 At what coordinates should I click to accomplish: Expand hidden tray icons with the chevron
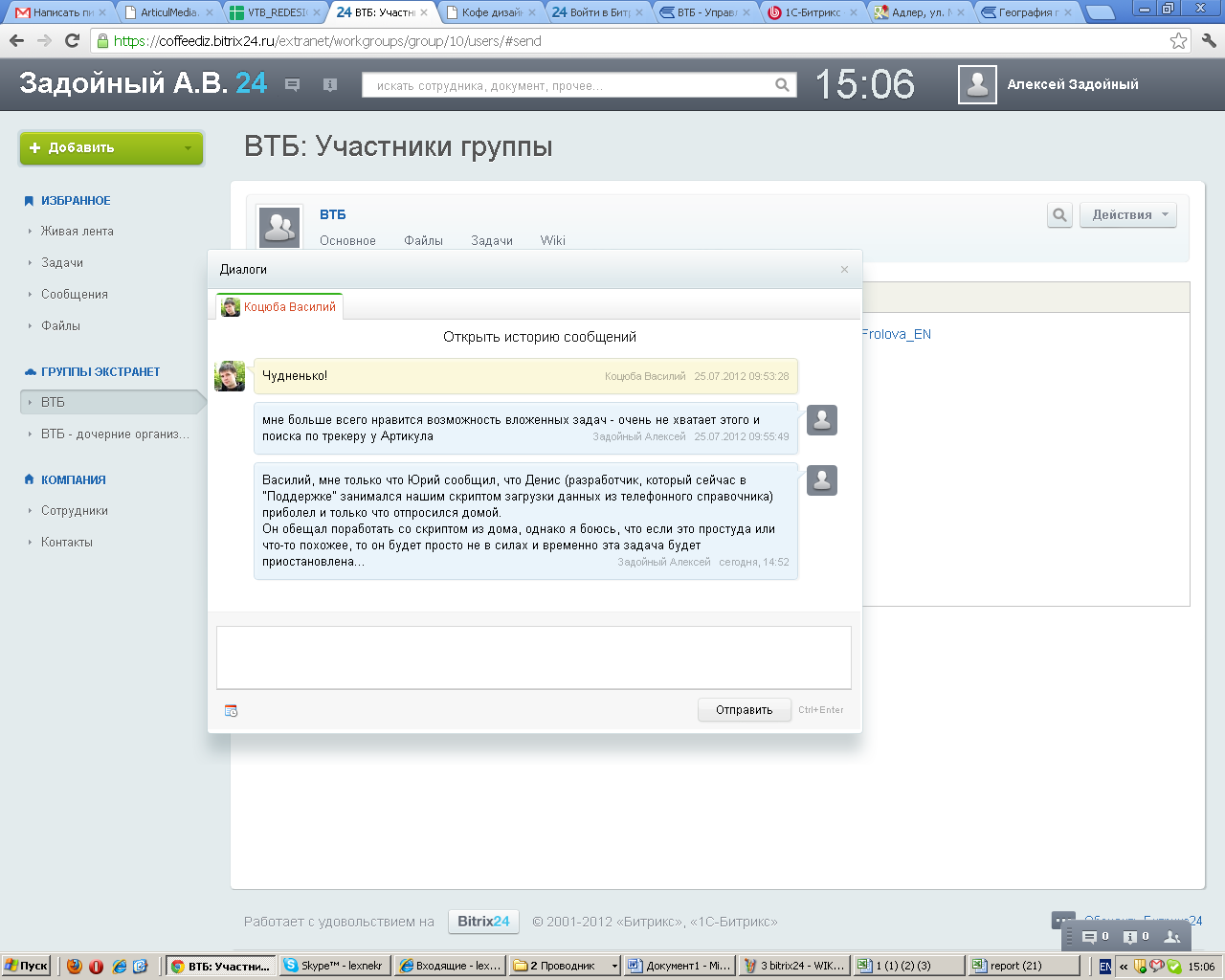[x=1124, y=967]
